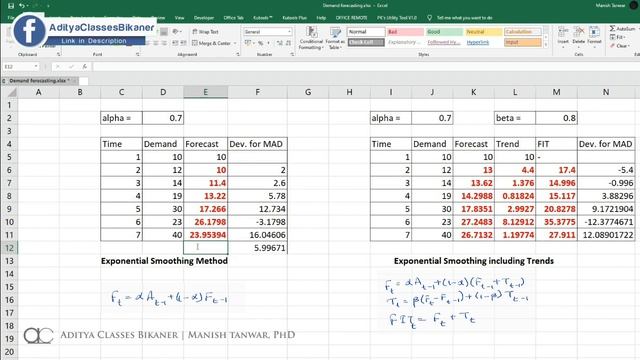Open the OFFICE REMOTE ribbon tab
Viewport: 640px width, 360px height.
(351, 18)
